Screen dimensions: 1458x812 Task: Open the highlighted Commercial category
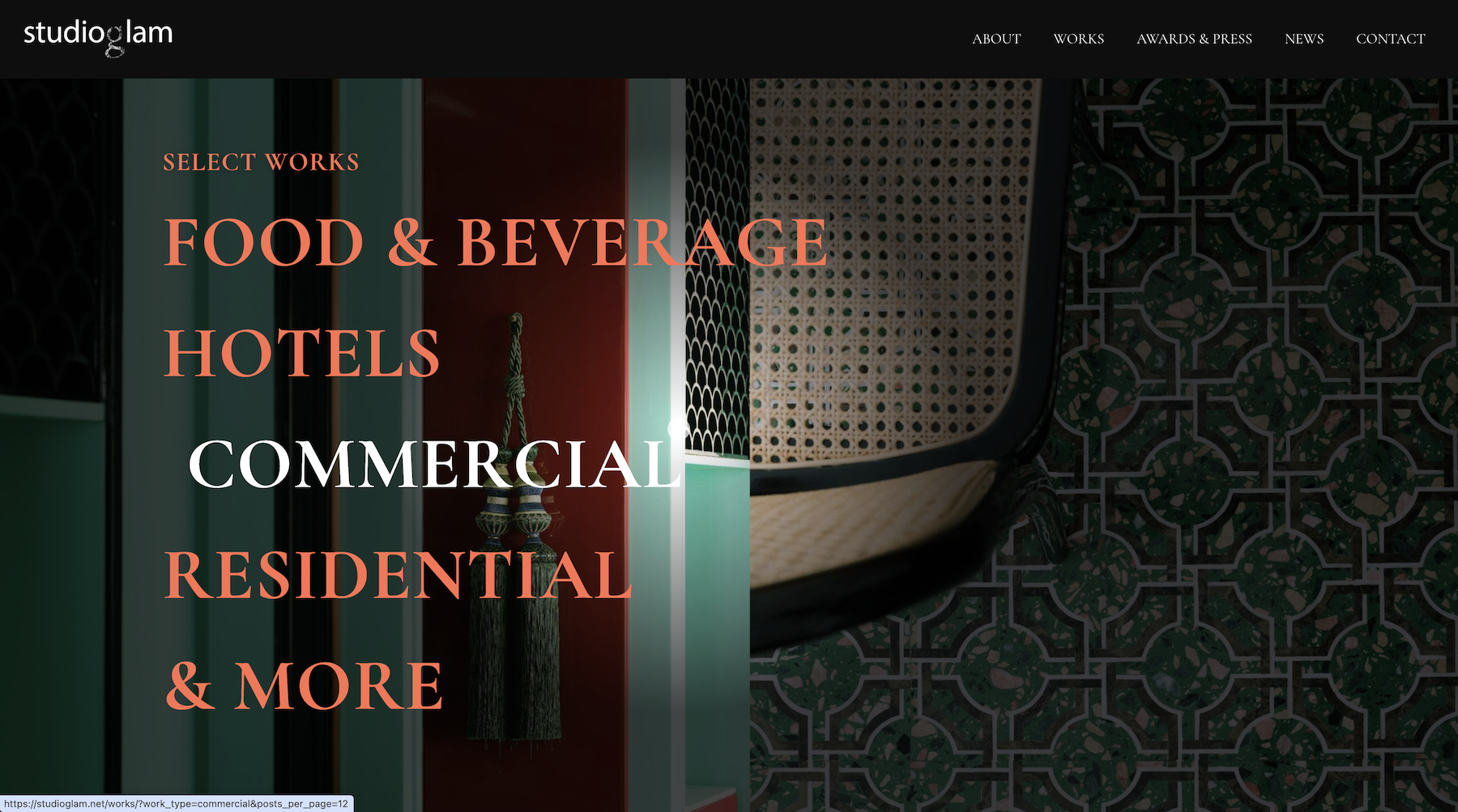(x=435, y=465)
